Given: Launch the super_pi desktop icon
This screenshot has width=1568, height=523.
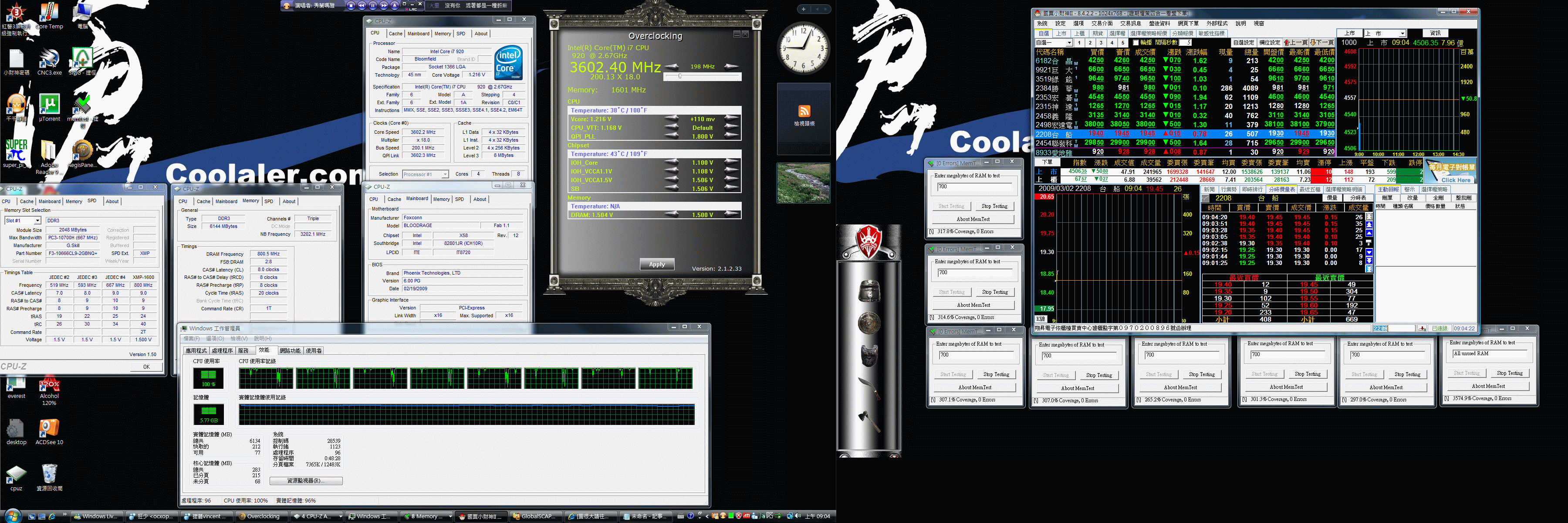Looking at the screenshot, I should pos(17,153).
